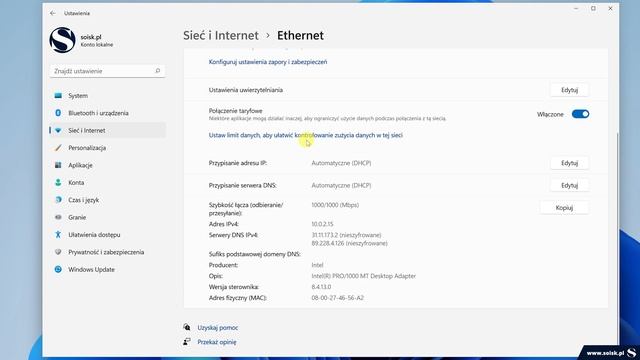
Task: Click the Ułatwienia dostępu accessibility icon
Action: [58, 235]
